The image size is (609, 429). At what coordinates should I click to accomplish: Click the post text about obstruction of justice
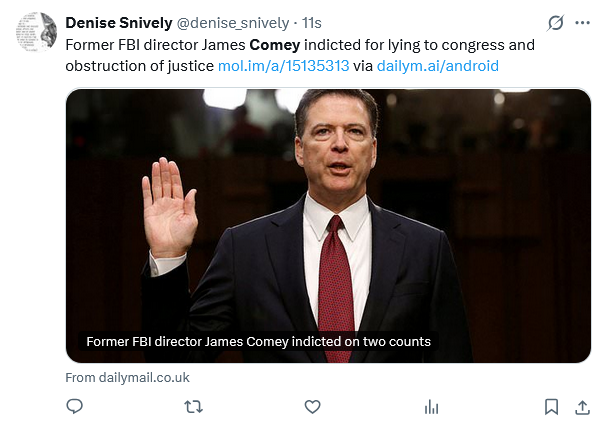pyautogui.click(x=140, y=66)
